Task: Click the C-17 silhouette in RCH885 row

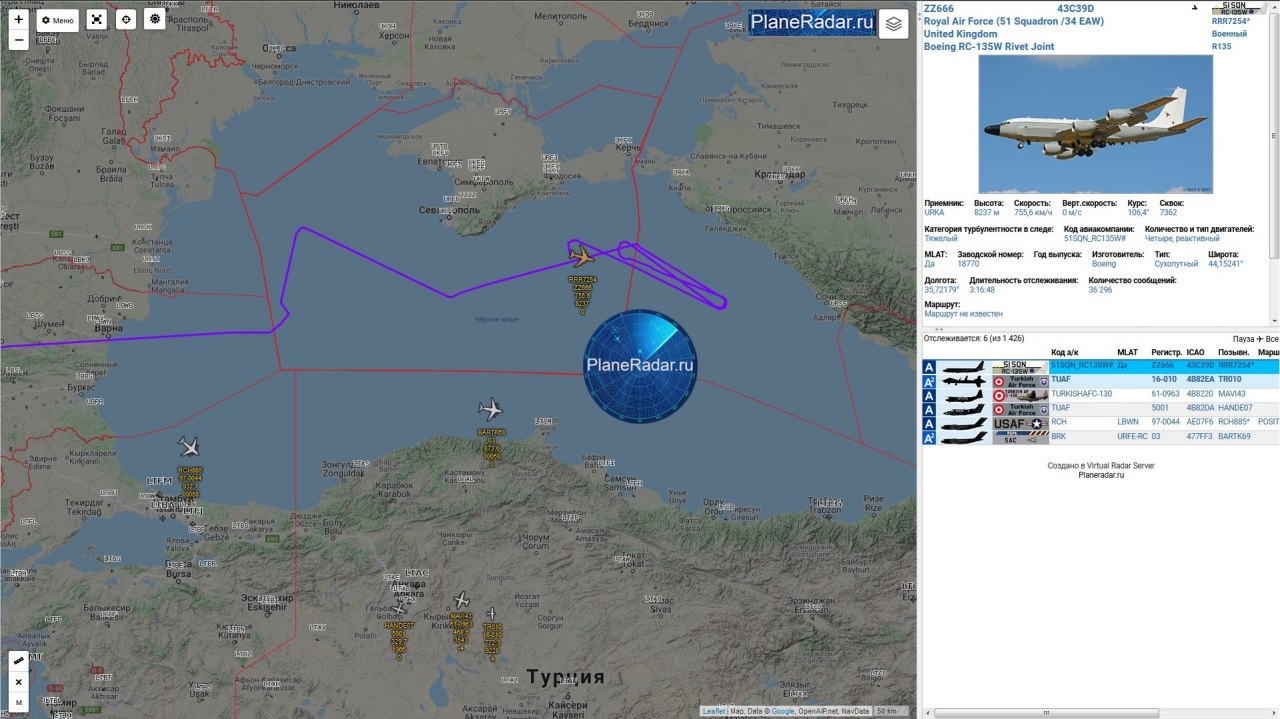Action: point(964,423)
